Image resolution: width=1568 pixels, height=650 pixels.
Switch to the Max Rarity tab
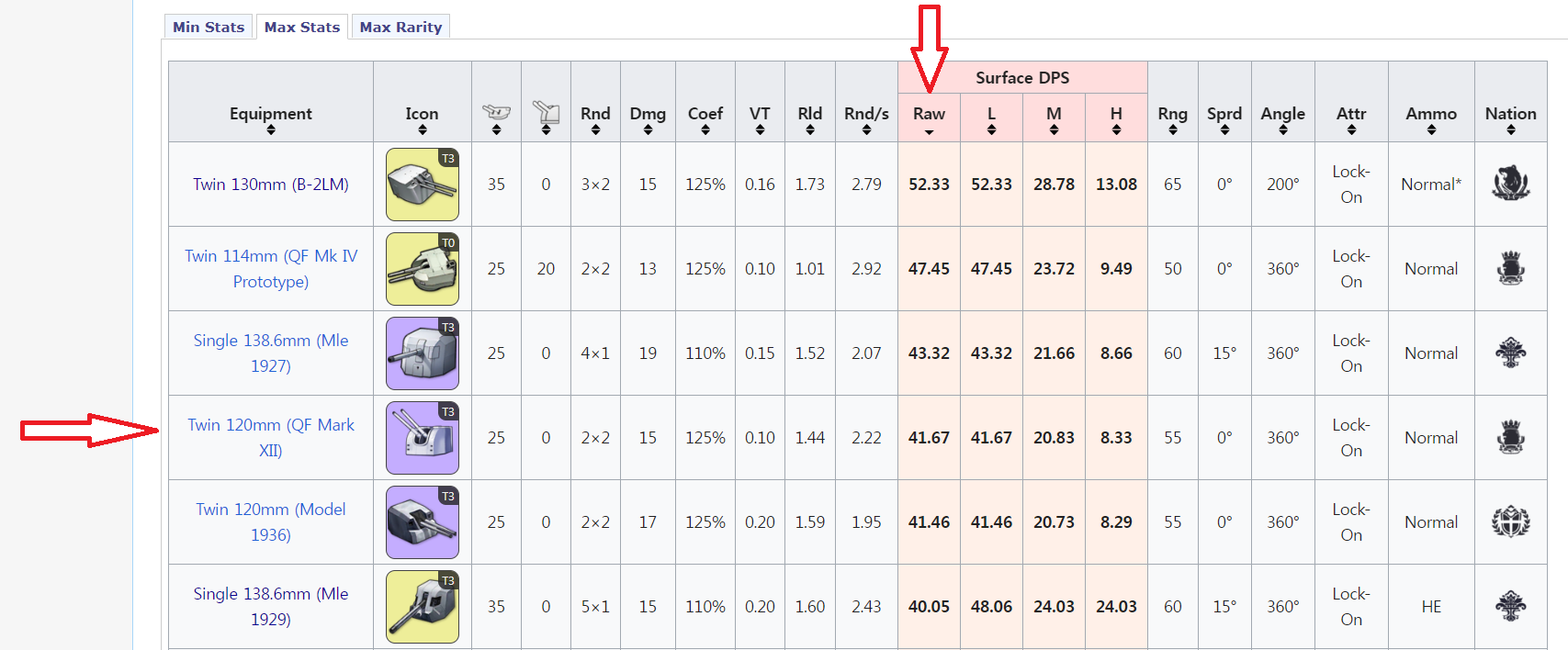(x=400, y=28)
